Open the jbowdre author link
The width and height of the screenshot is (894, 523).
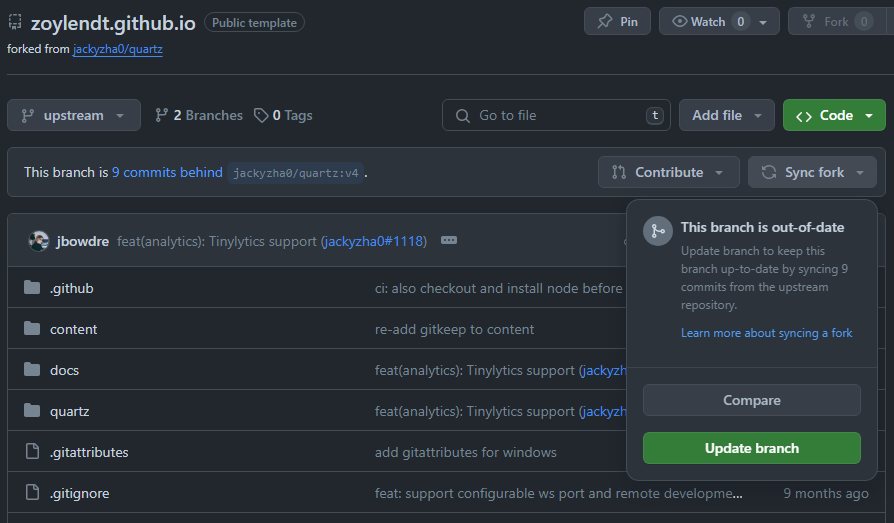pyautogui.click(x=83, y=241)
